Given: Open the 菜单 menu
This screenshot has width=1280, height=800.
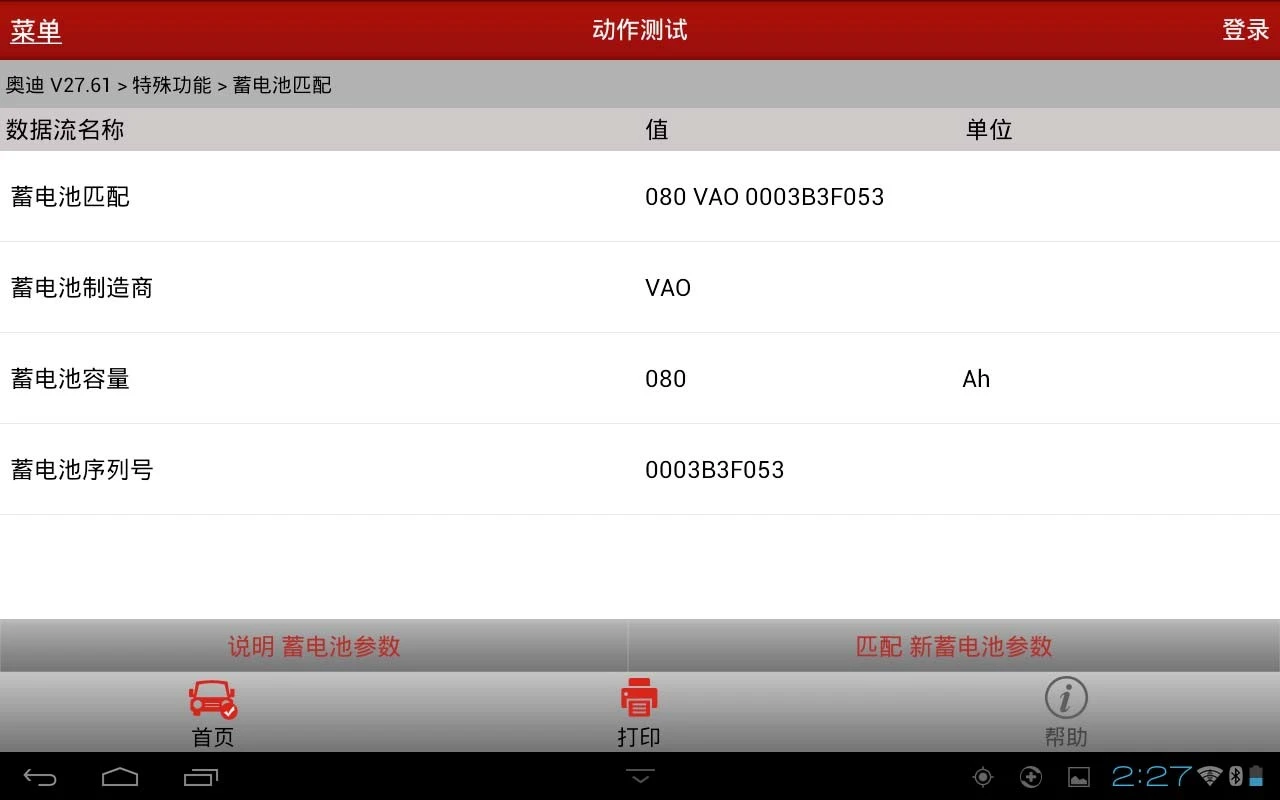Looking at the screenshot, I should pyautogui.click(x=36, y=30).
